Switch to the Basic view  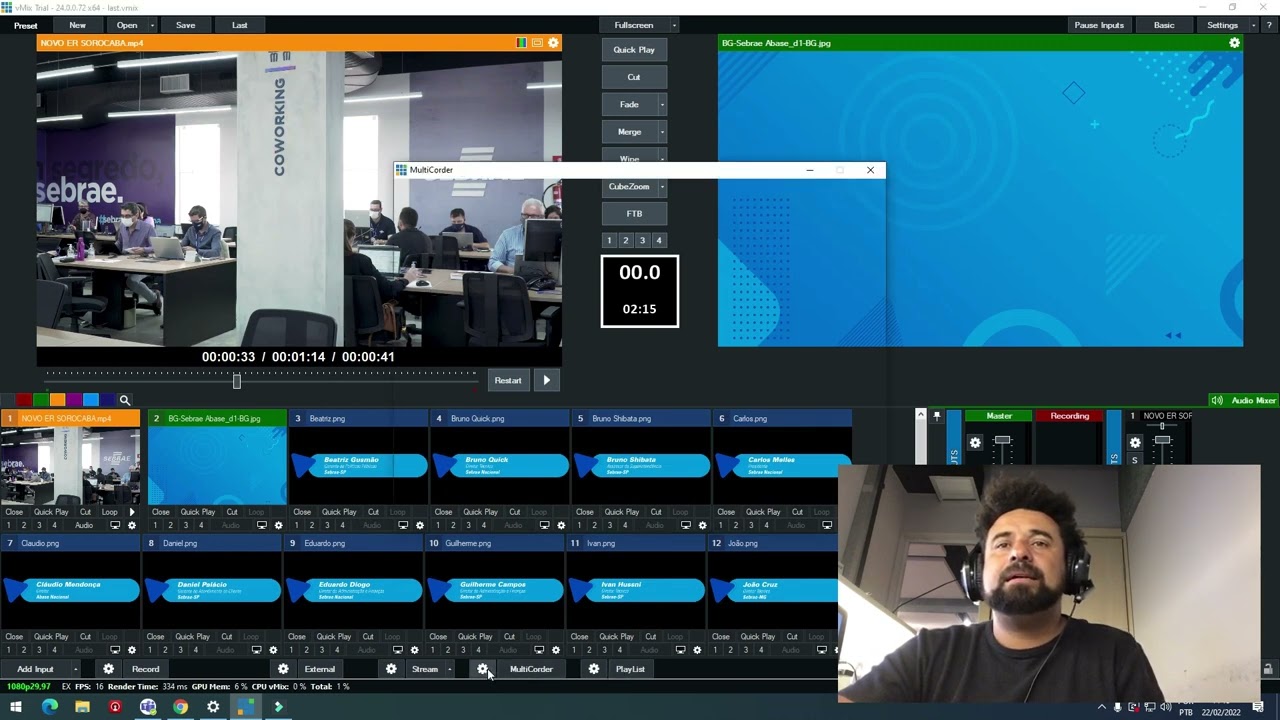pyautogui.click(x=1164, y=25)
